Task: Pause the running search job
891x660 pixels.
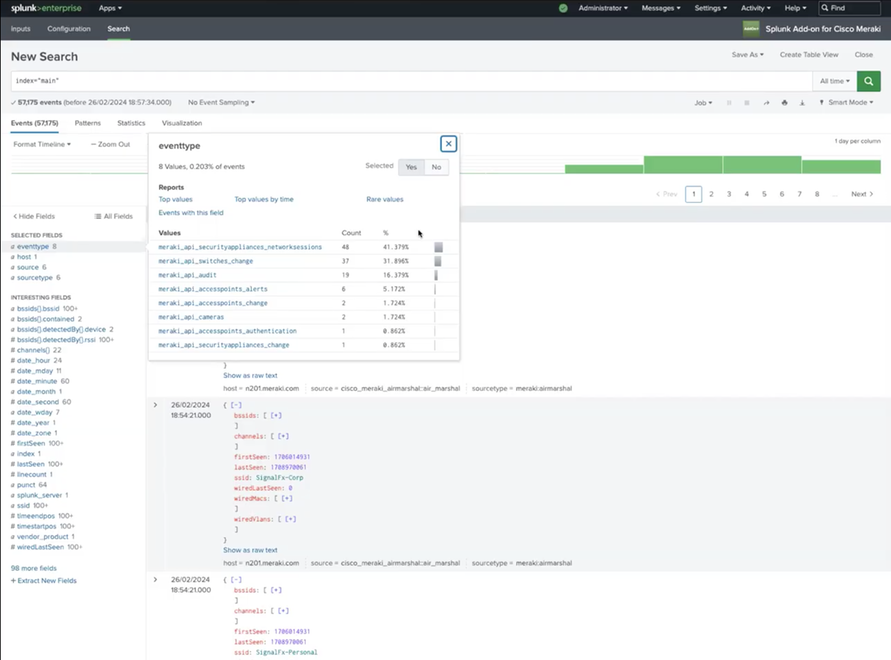Action: tap(729, 102)
